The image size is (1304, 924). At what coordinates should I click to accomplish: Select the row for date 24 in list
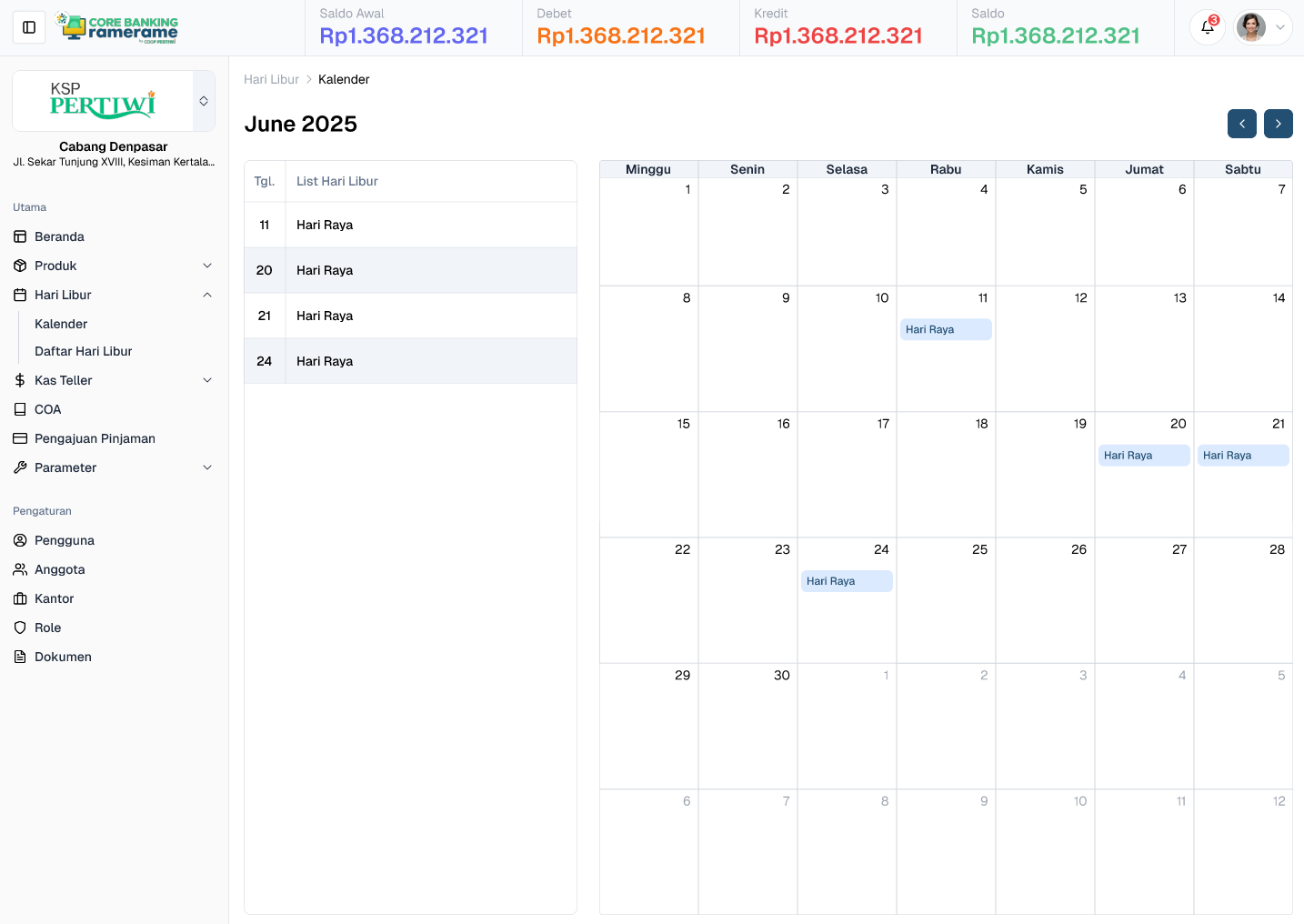click(410, 361)
